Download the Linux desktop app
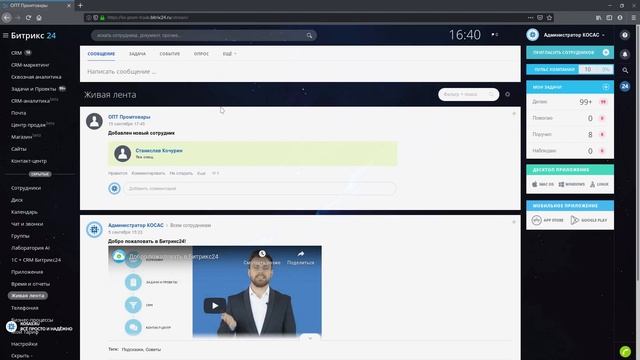The image size is (640, 360). click(x=599, y=184)
